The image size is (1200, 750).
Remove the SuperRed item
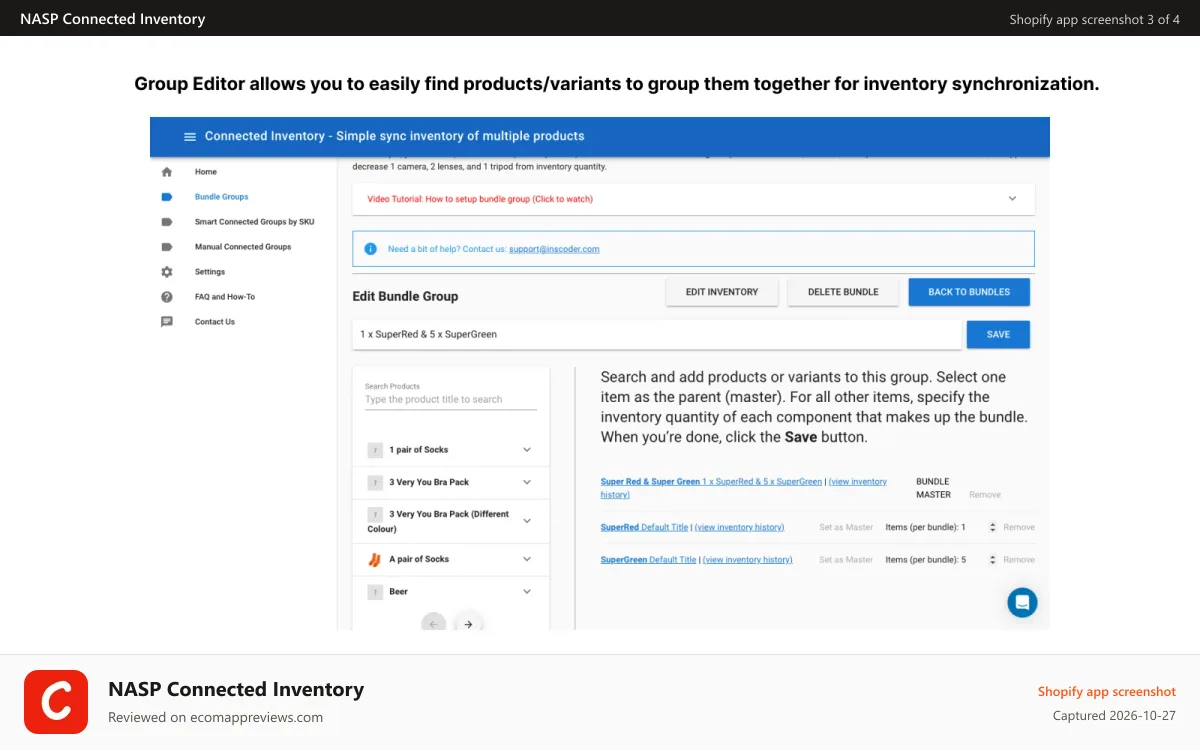(1019, 527)
